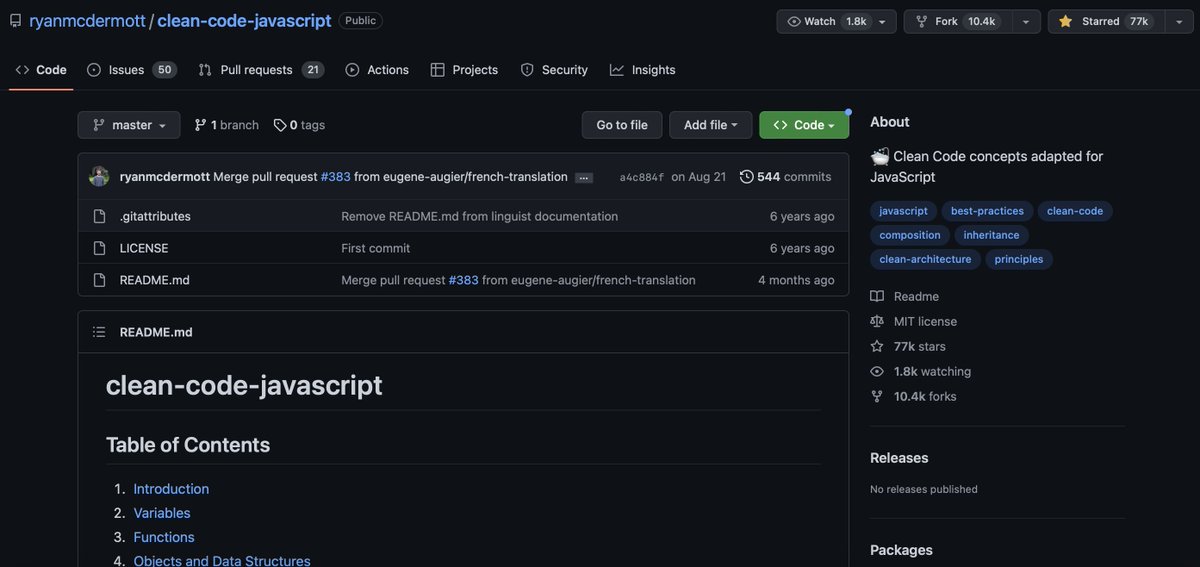Select the principles topic tag
Image resolution: width=1200 pixels, height=567 pixels.
click(1019, 259)
